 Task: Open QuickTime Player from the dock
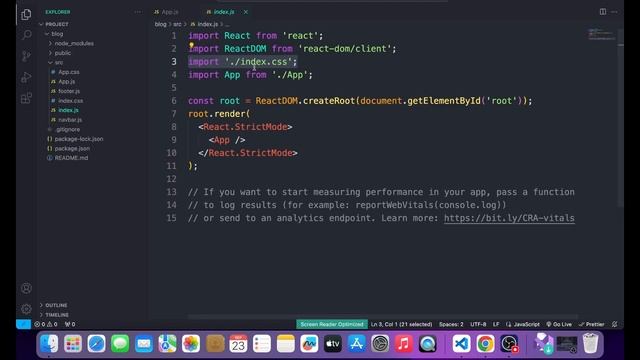(427, 344)
